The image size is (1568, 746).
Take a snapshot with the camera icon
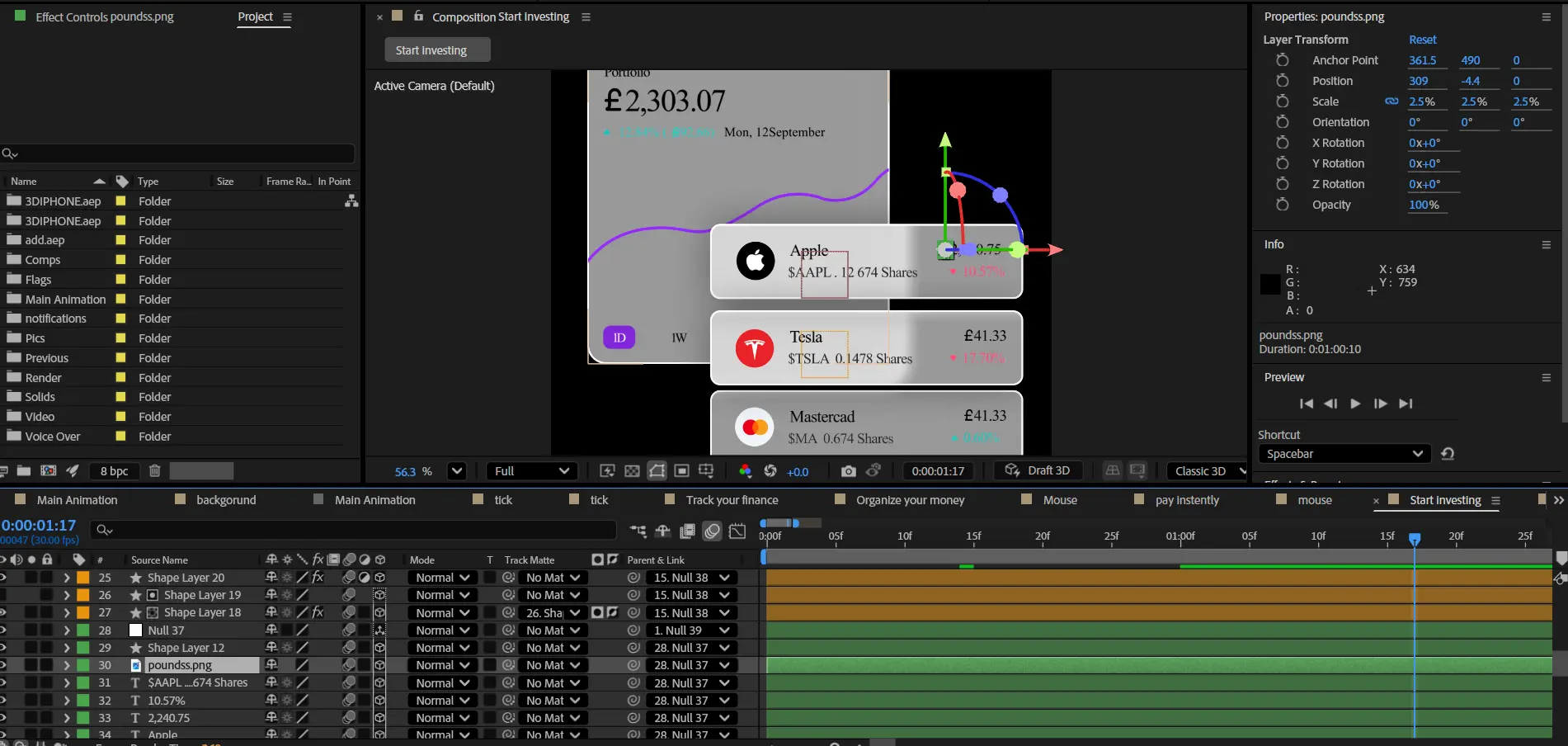pyautogui.click(x=848, y=470)
